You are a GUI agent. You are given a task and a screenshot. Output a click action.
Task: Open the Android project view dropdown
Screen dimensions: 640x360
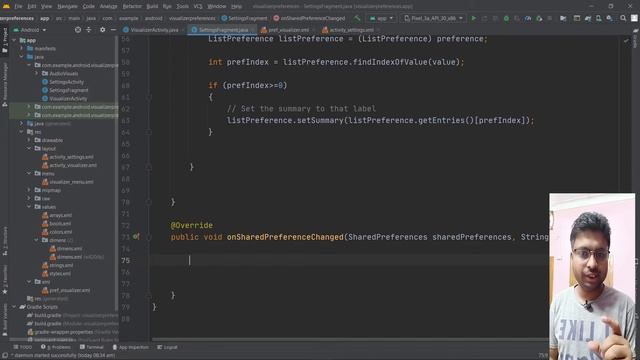tap(30, 30)
